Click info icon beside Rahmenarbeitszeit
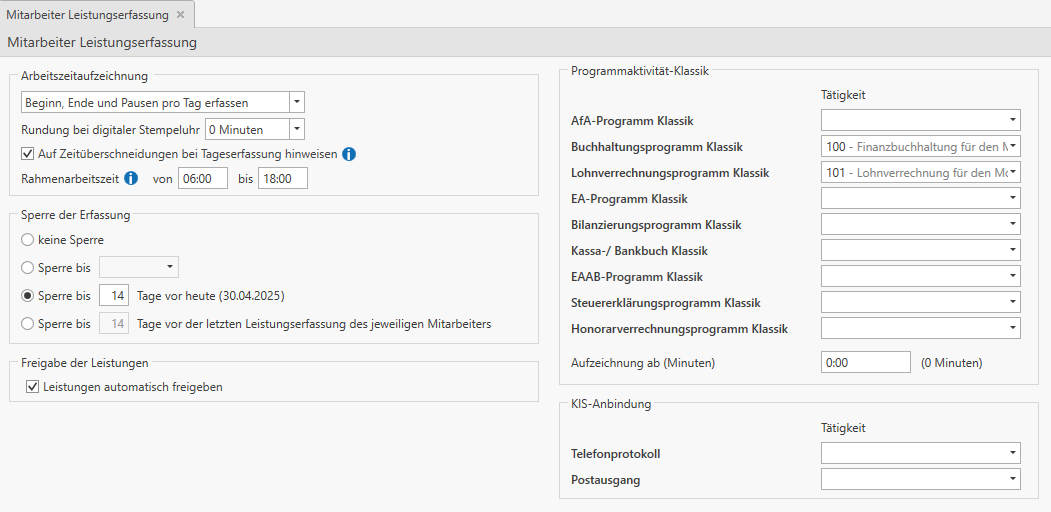The width and height of the screenshot is (1051, 512). [130, 179]
